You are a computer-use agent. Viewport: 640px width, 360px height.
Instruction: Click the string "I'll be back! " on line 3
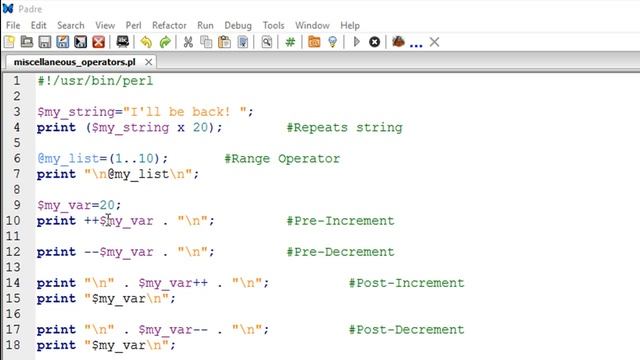185,112
